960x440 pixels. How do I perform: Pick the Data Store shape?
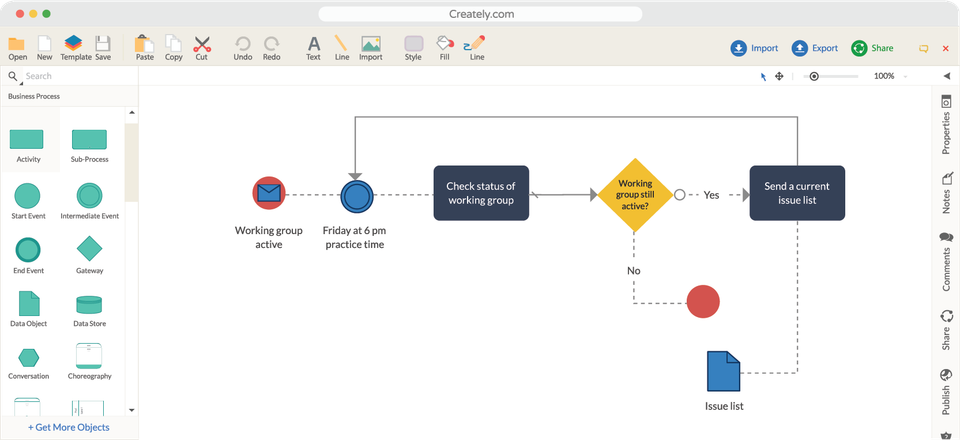coord(89,303)
